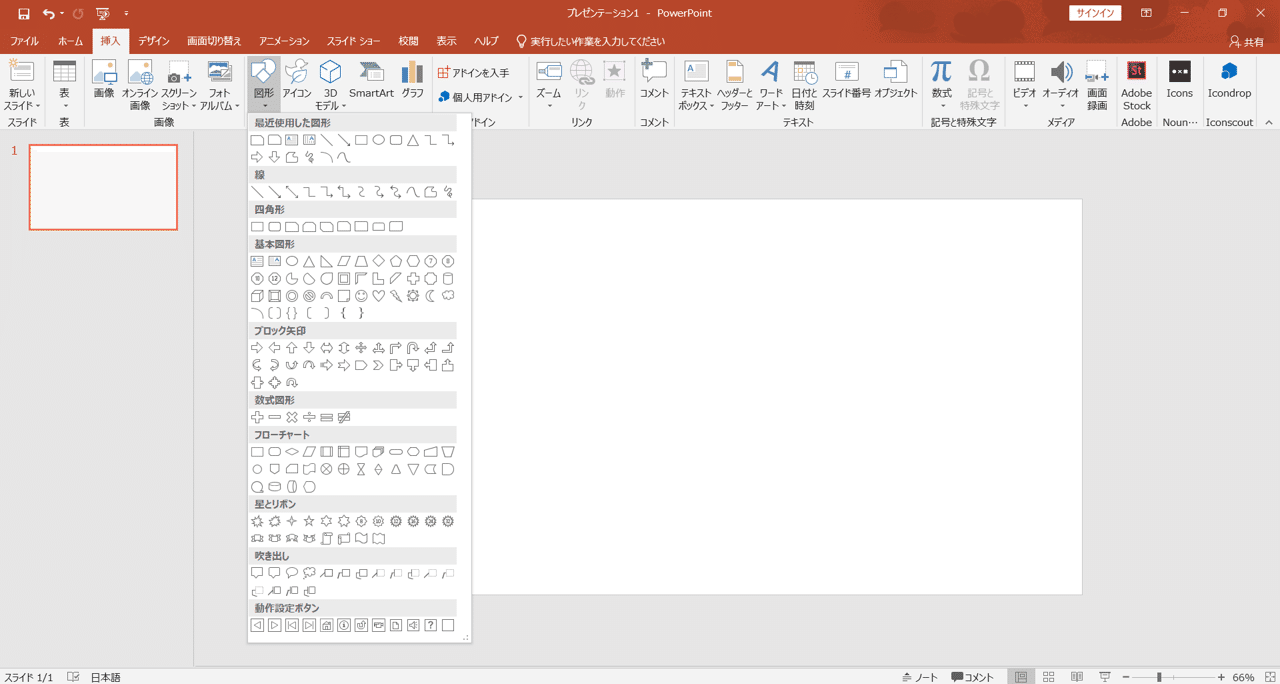
Task: Switch to the デザイン ribbon tab
Action: point(153,41)
